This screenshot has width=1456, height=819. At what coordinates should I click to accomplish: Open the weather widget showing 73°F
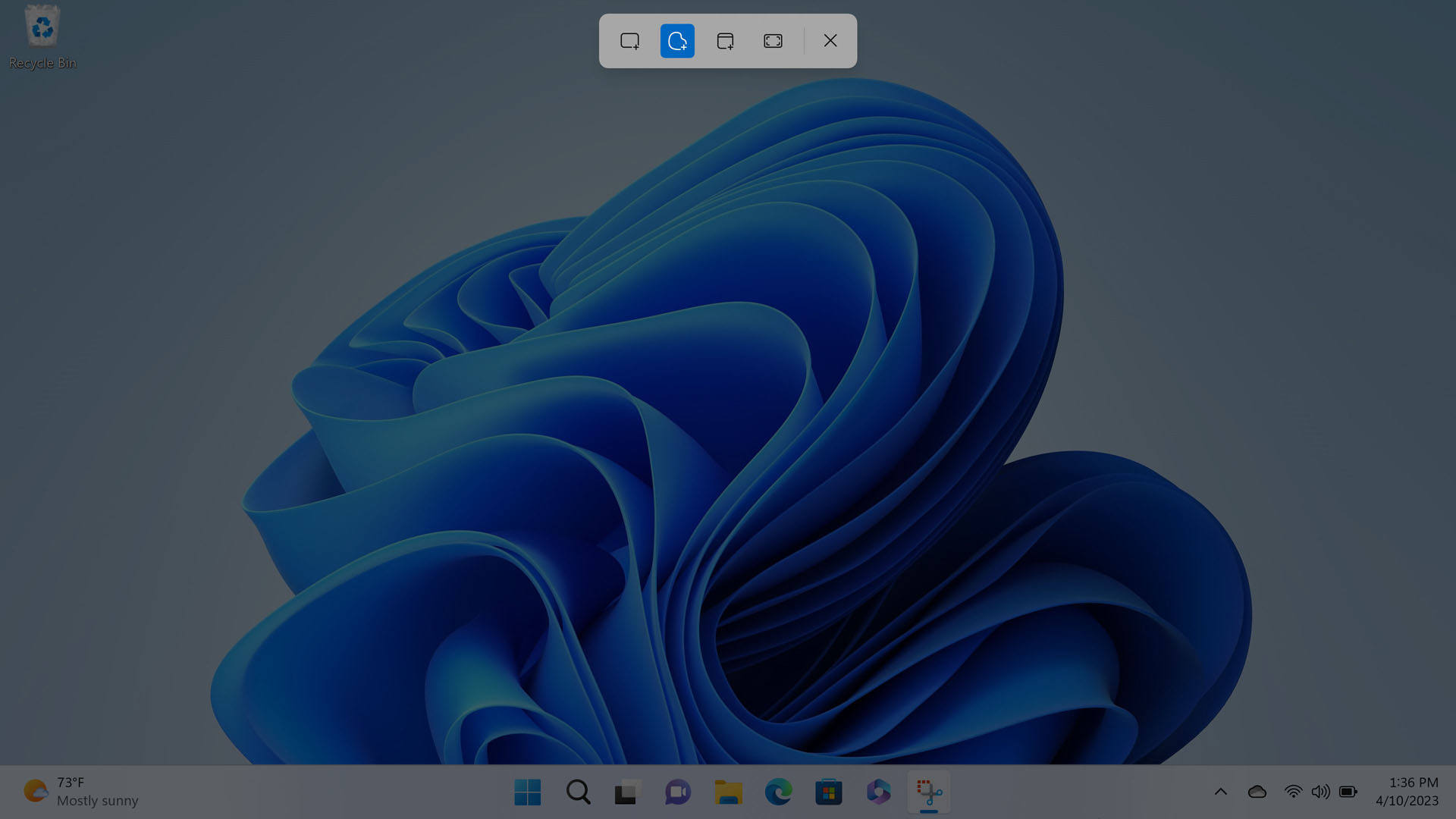[x=80, y=792]
